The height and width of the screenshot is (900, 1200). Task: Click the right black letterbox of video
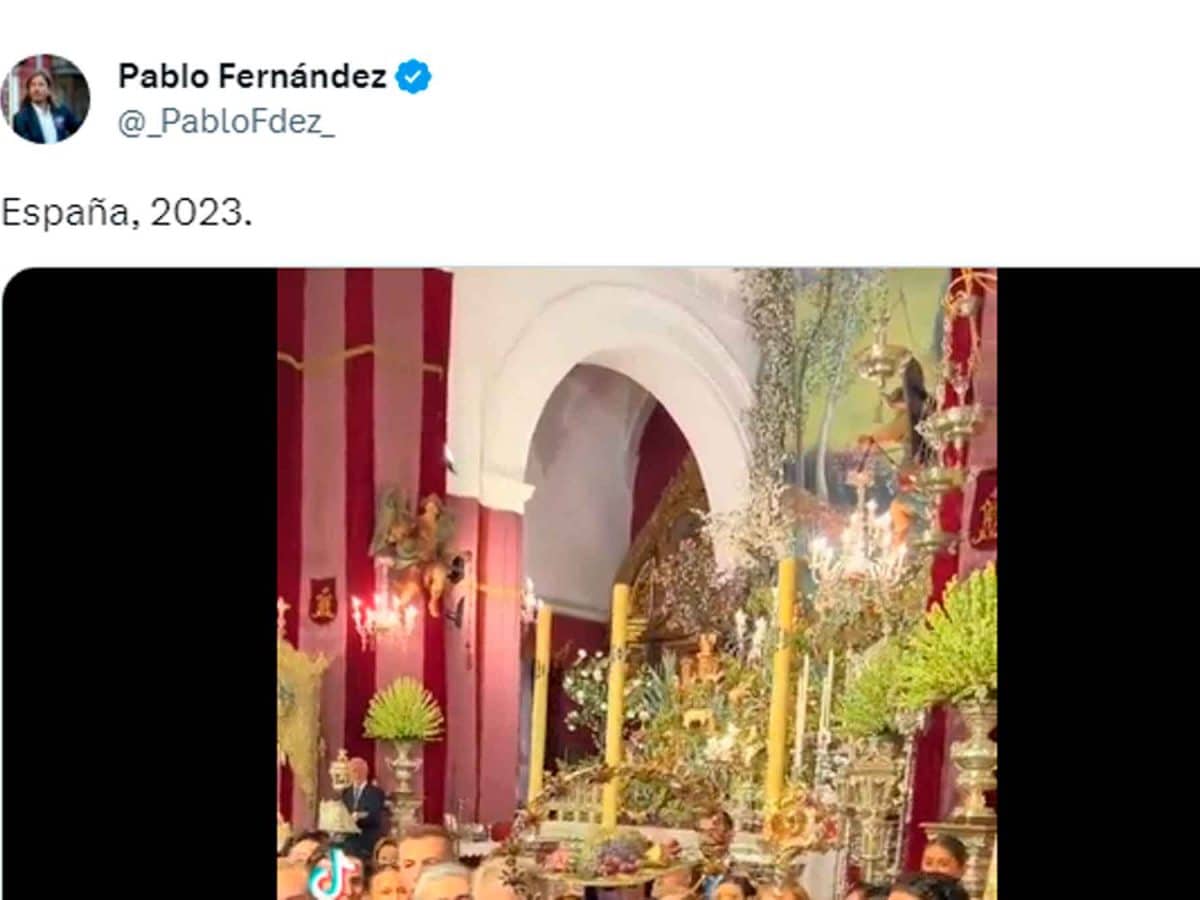point(1098,584)
